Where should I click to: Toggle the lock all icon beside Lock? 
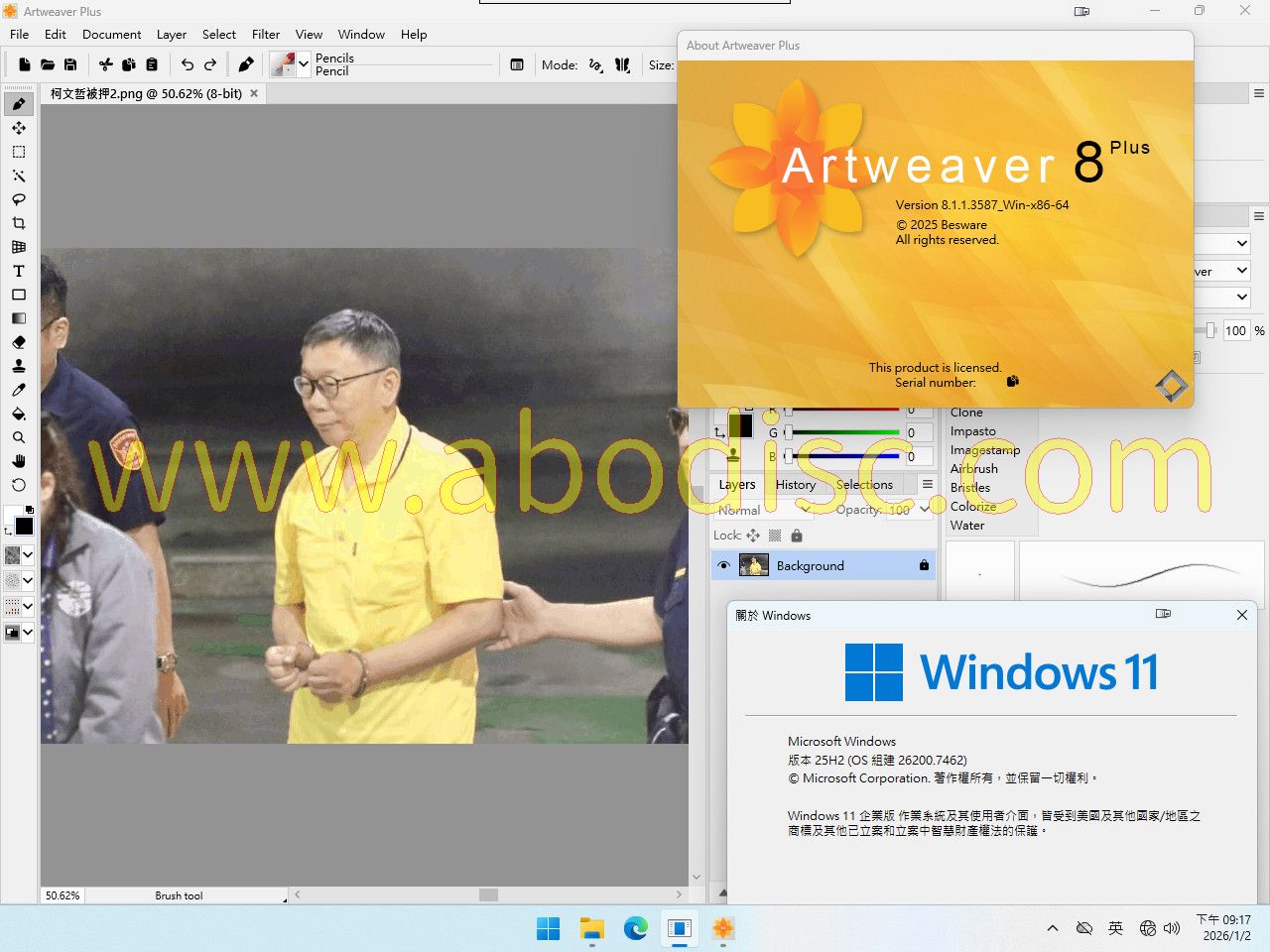pyautogui.click(x=796, y=535)
